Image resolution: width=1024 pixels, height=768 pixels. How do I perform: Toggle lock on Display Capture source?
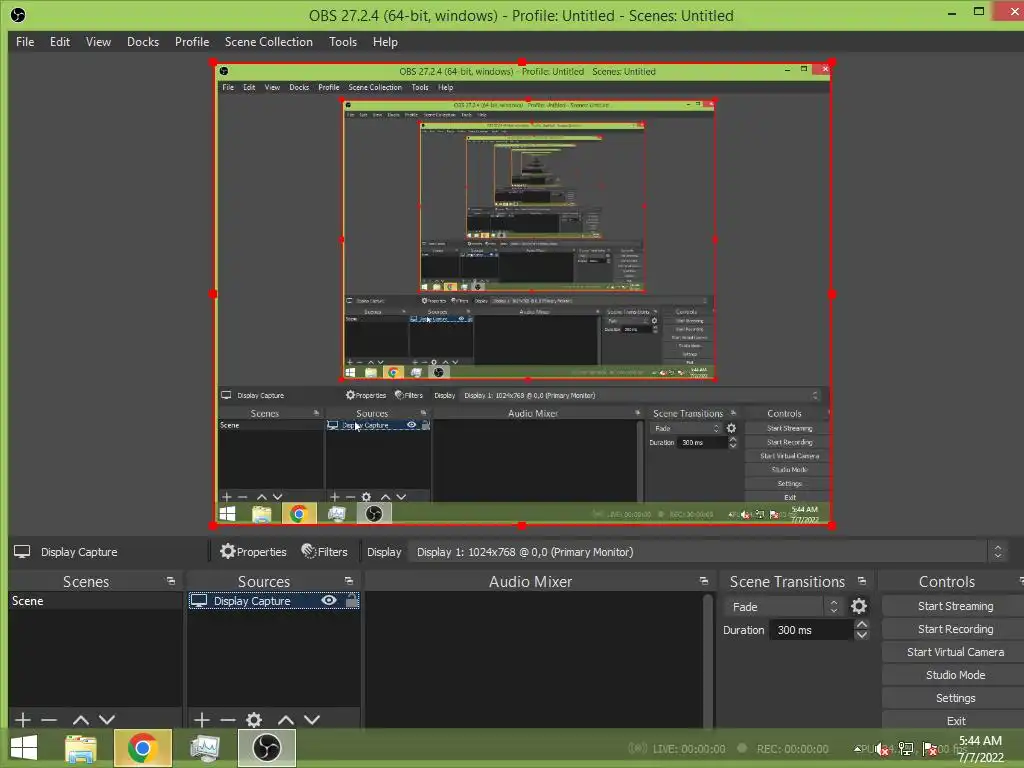(x=352, y=600)
